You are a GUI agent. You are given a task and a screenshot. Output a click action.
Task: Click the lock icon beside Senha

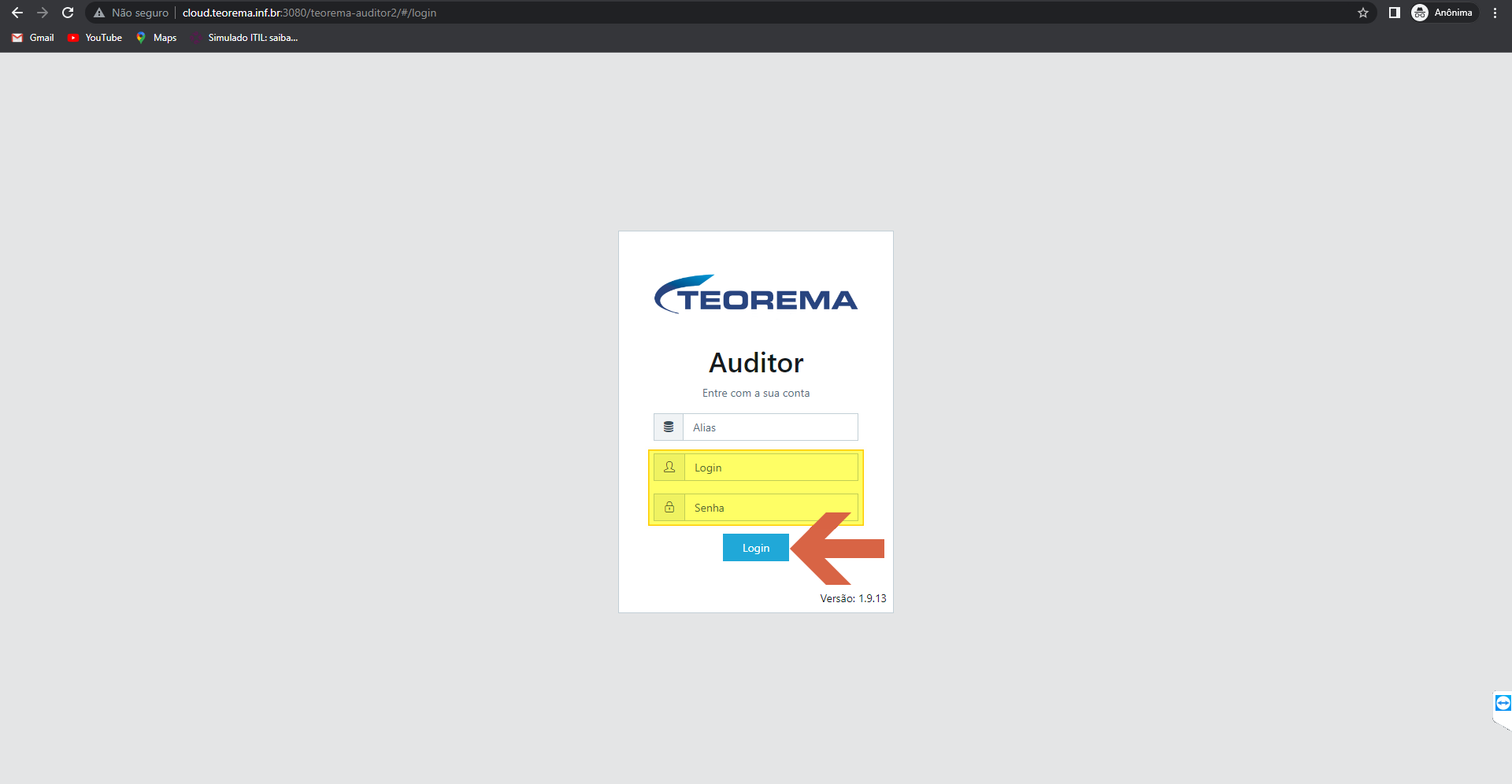coord(669,508)
